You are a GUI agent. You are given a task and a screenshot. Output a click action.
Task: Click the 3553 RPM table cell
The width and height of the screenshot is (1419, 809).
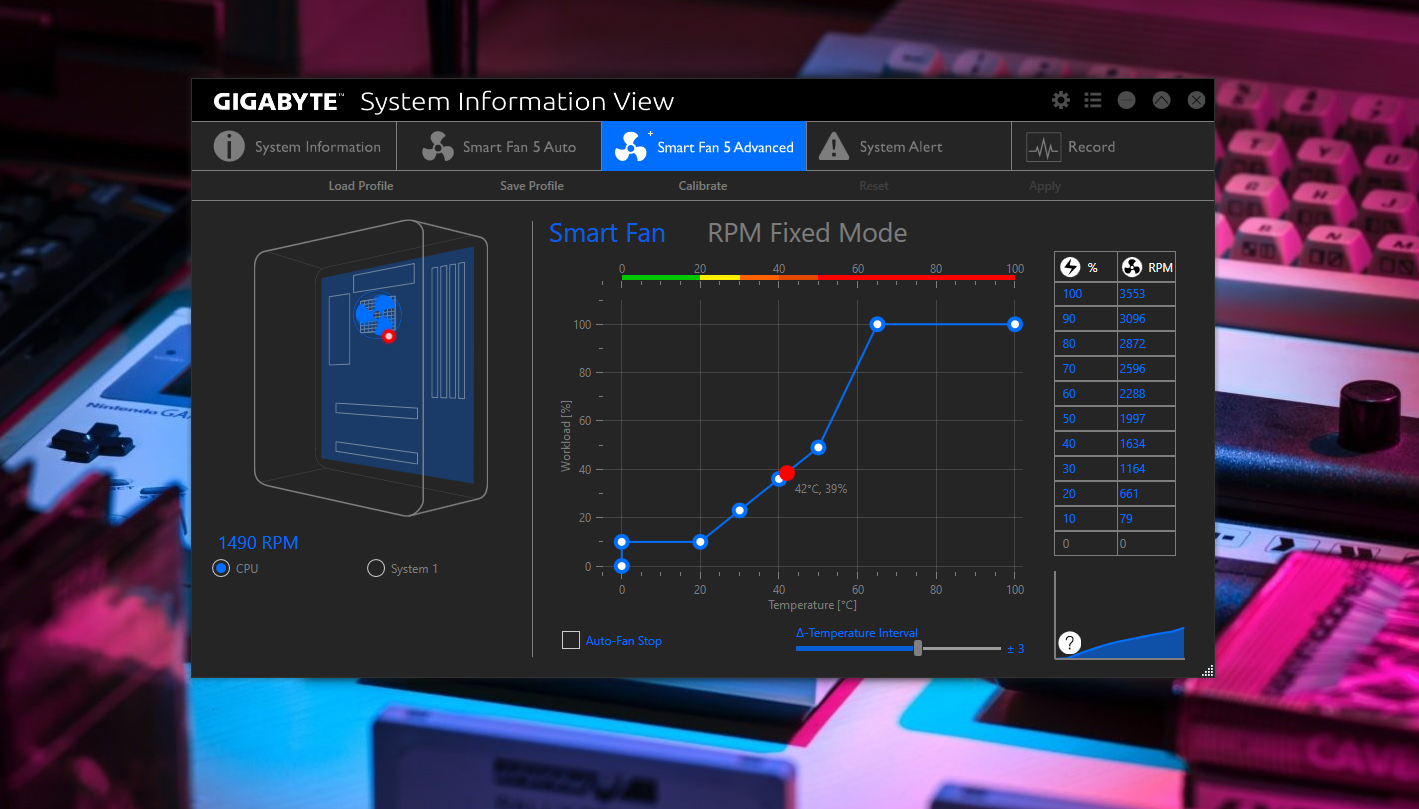tap(1146, 294)
